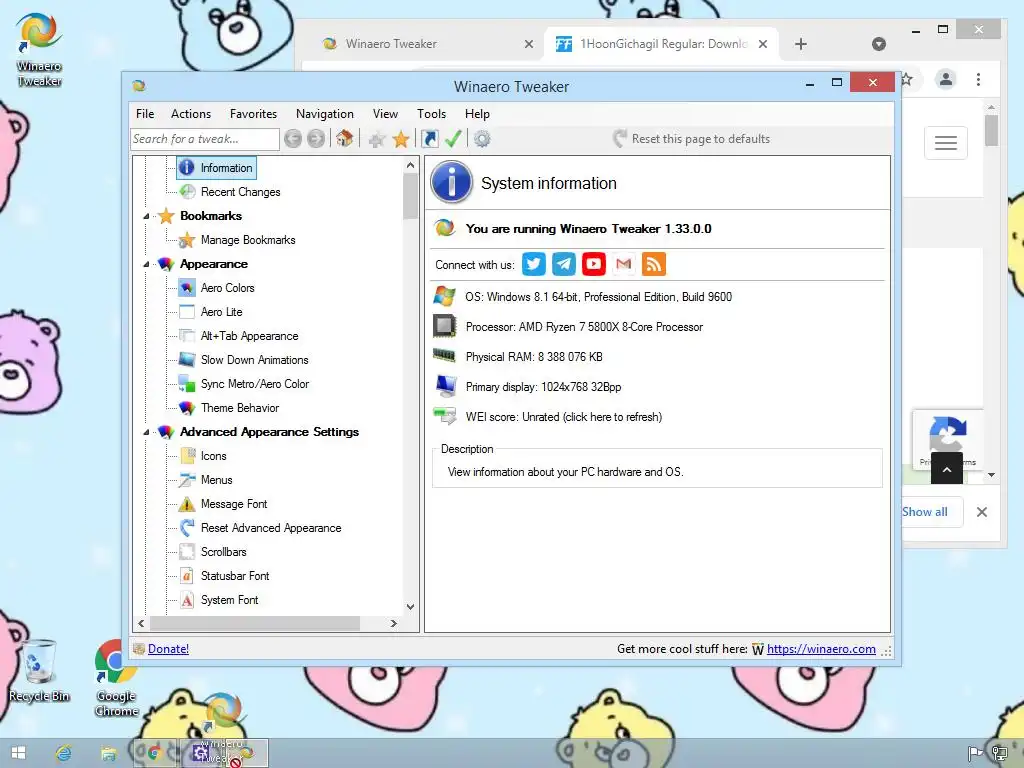1024x768 pixels.
Task: Switch to Winaero Tweaker Chrome tab
Action: coord(428,44)
